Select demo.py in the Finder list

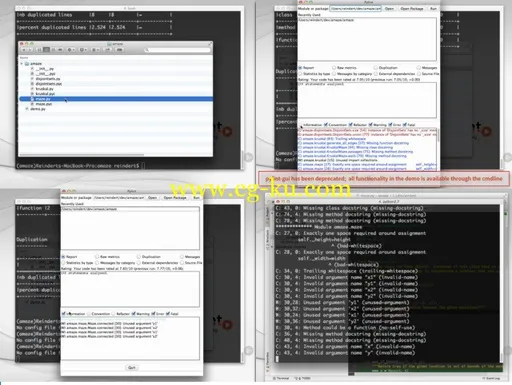pos(37,109)
